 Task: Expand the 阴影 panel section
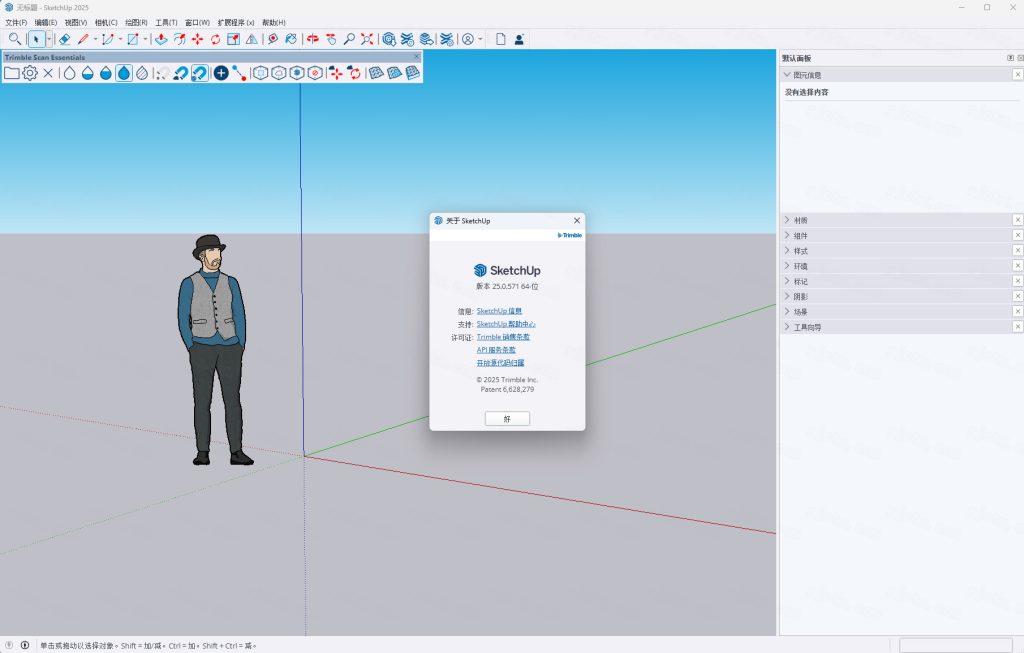[800, 296]
